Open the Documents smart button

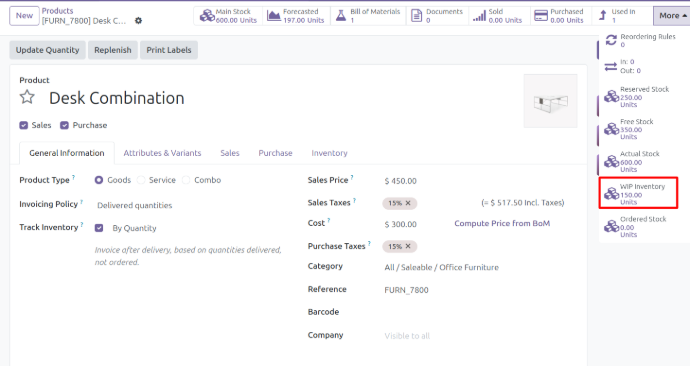tap(437, 16)
